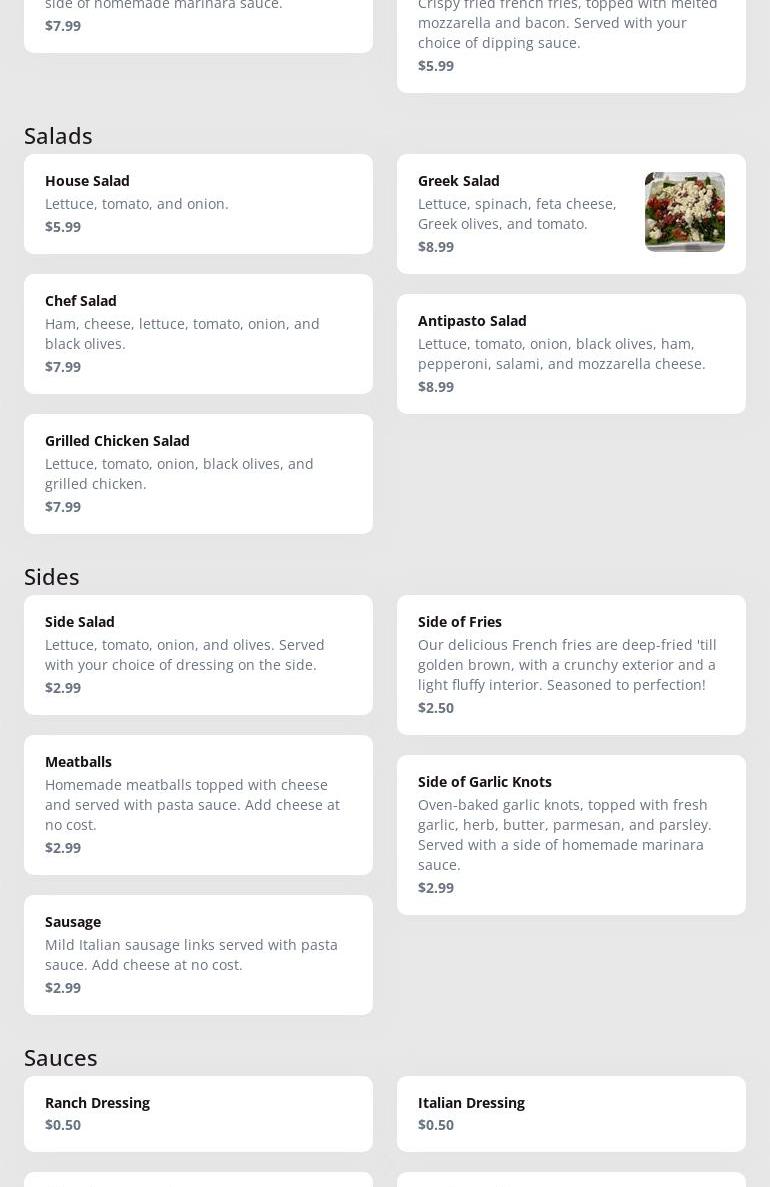Click the Greek Salad title
This screenshot has height=1187, width=770.
pos(459,181)
